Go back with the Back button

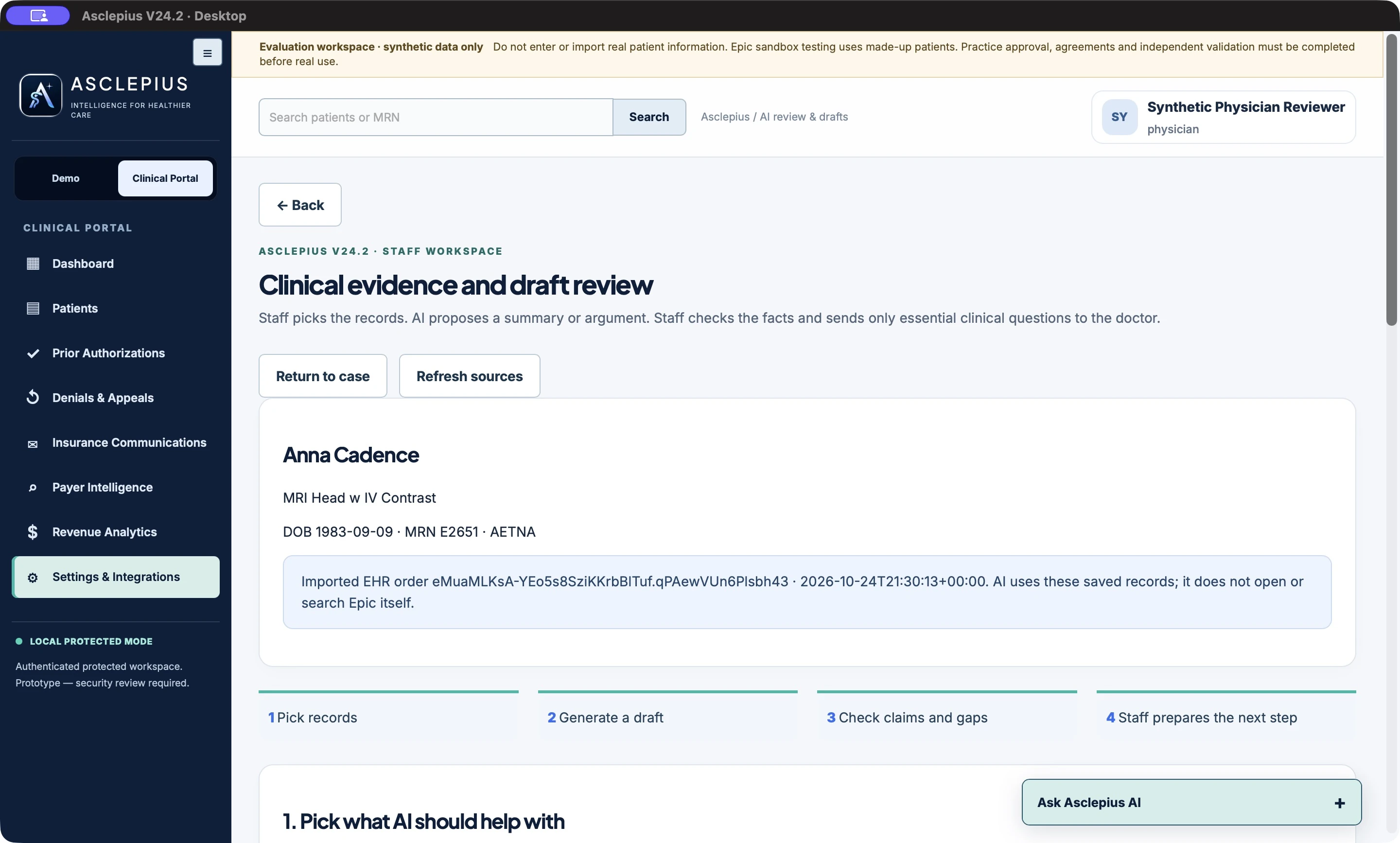[300, 205]
